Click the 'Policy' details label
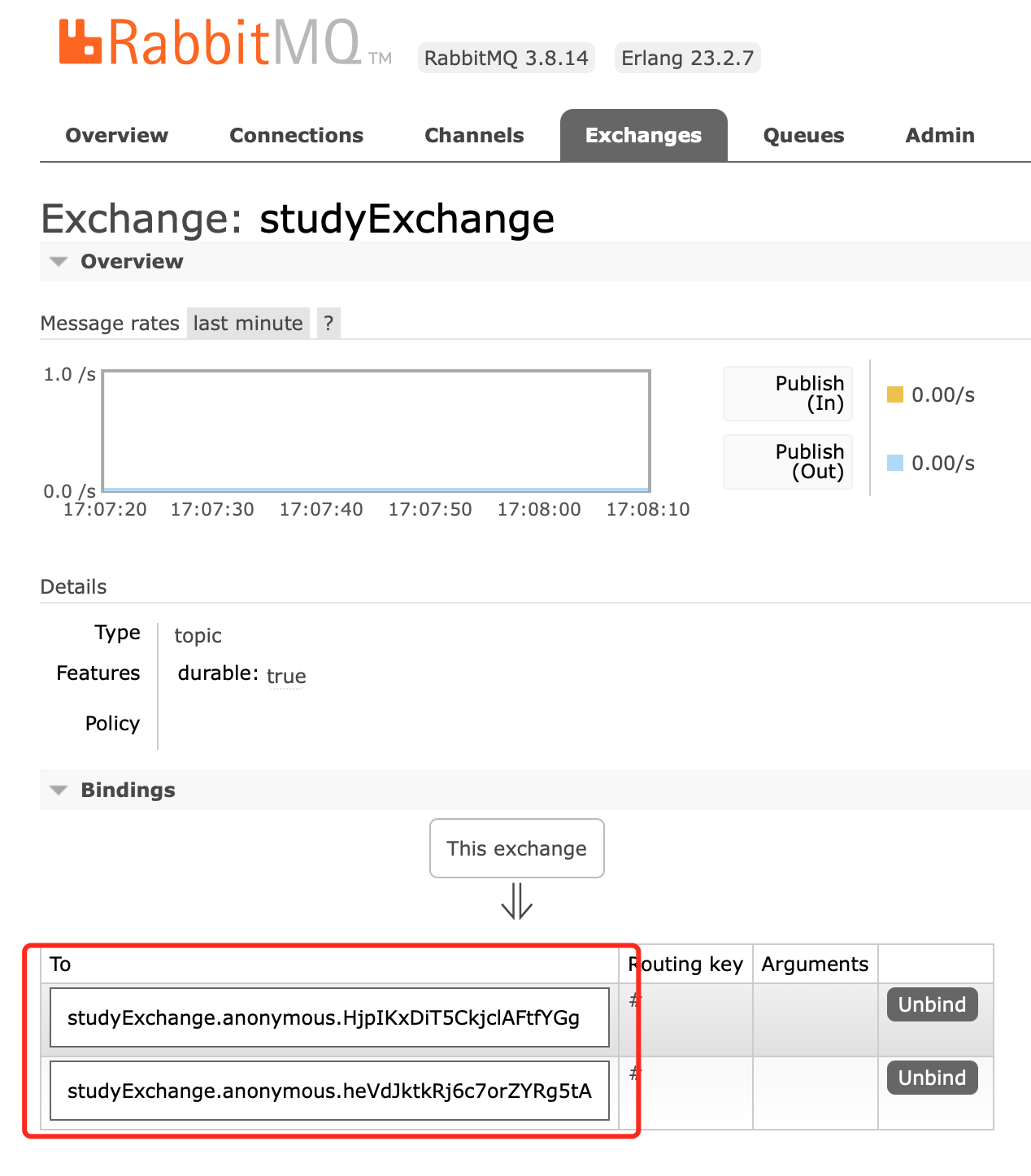The width and height of the screenshot is (1031, 1176). coord(112,723)
